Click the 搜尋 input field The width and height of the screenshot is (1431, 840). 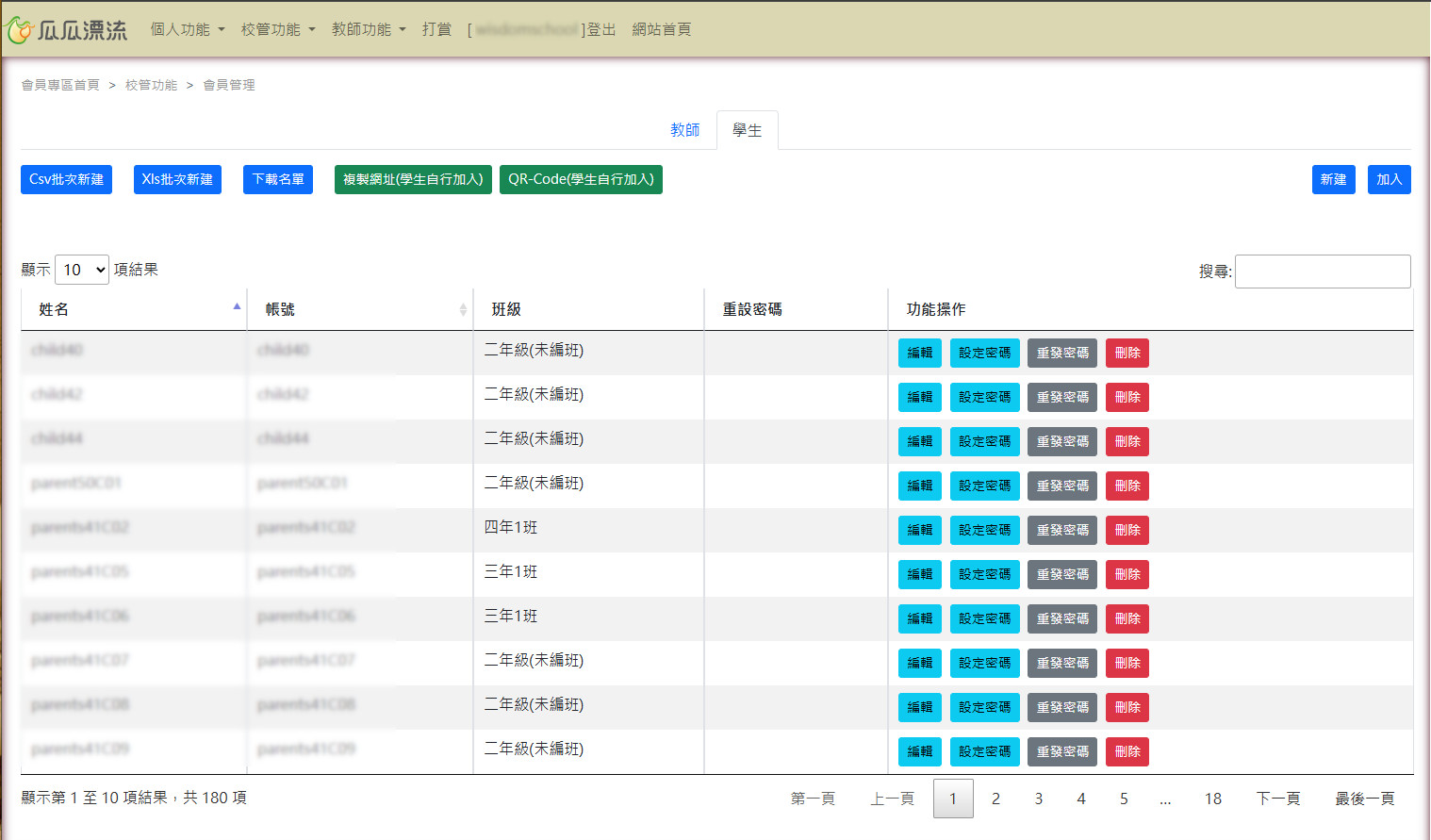pos(1322,272)
